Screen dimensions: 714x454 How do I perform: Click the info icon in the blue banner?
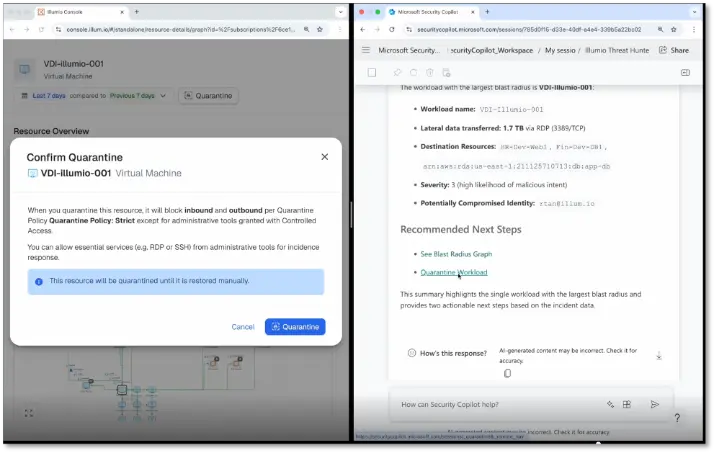39,281
